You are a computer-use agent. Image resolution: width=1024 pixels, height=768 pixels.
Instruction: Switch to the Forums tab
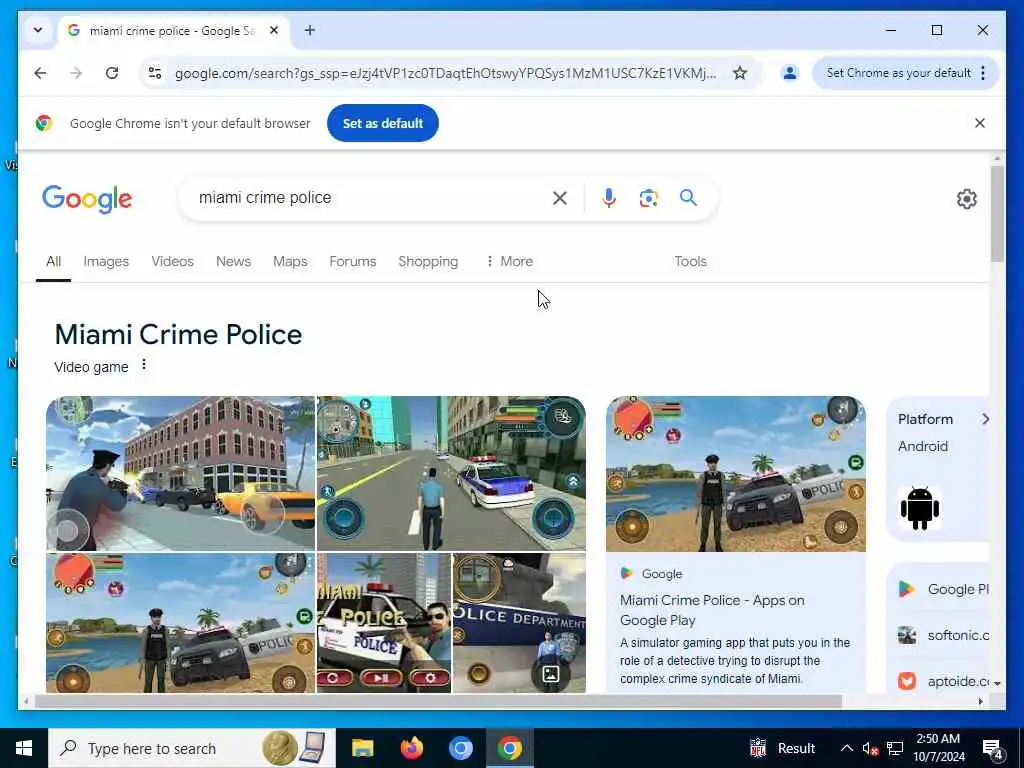(353, 261)
